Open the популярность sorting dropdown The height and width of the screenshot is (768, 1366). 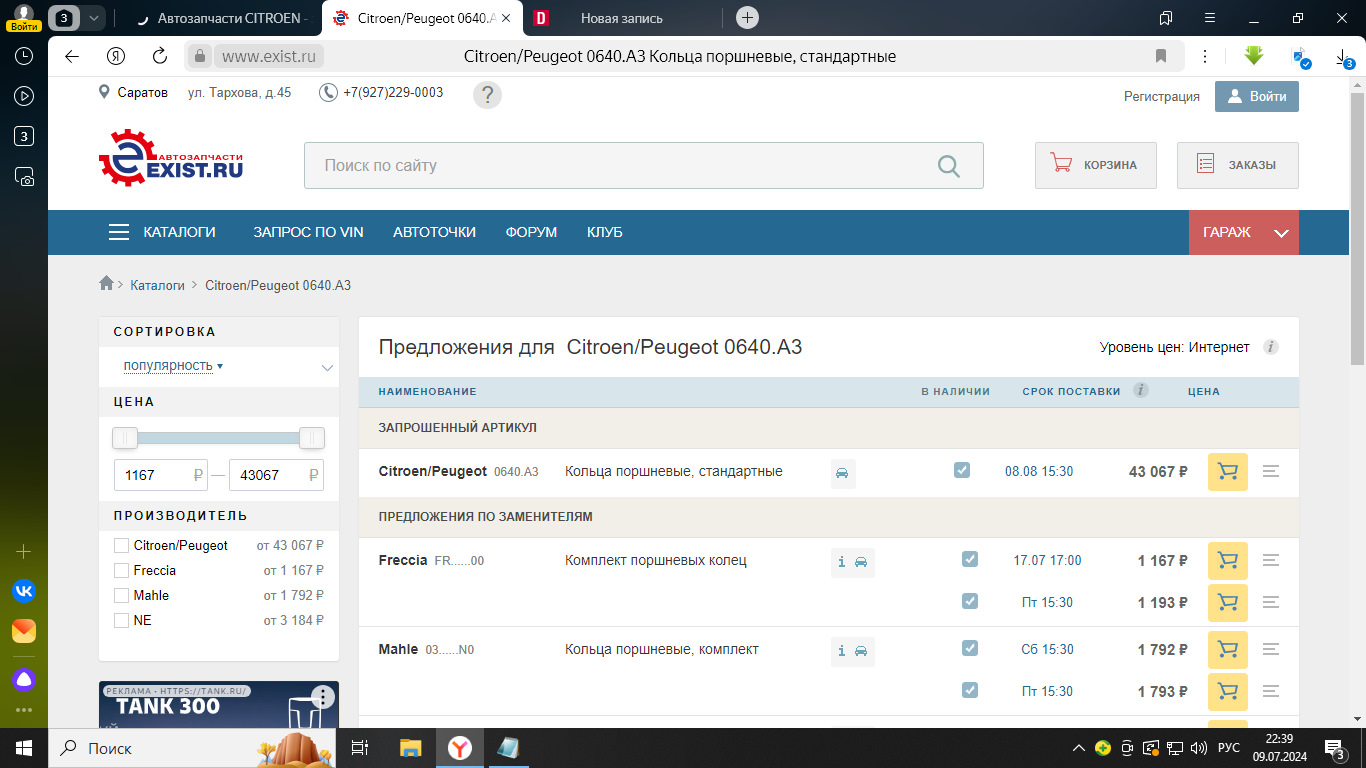[x=173, y=366]
